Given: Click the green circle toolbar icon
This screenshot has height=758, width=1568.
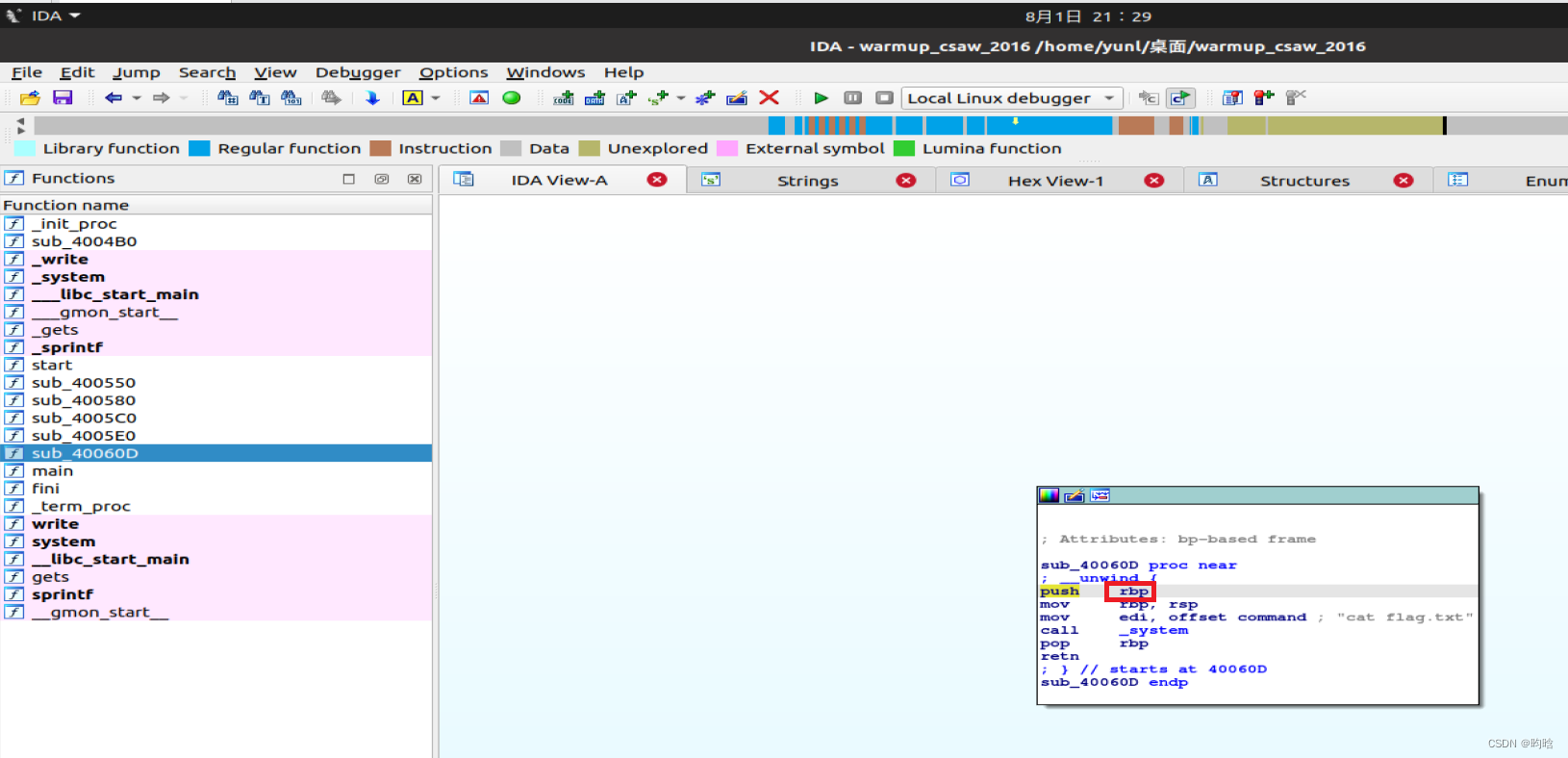Looking at the screenshot, I should [x=512, y=98].
